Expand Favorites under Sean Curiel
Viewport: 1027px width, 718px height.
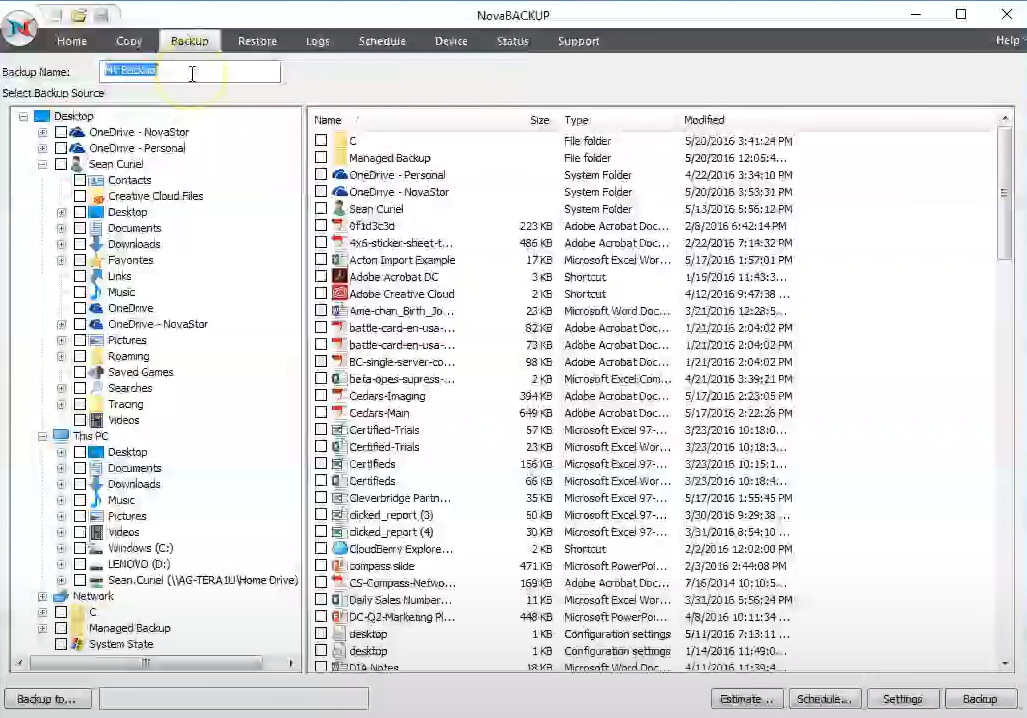pos(61,261)
